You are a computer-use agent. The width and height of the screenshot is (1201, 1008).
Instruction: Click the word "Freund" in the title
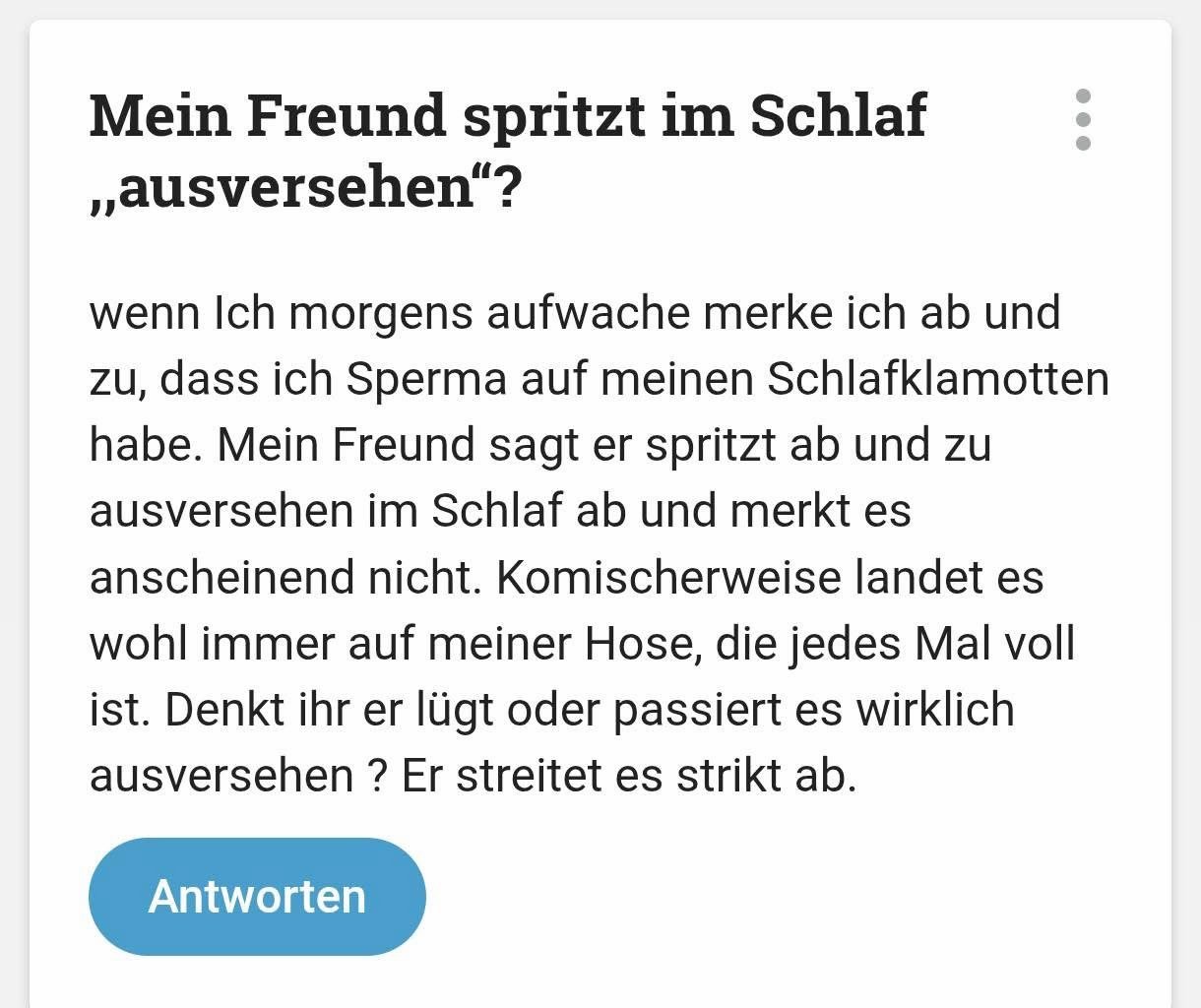coord(347,115)
